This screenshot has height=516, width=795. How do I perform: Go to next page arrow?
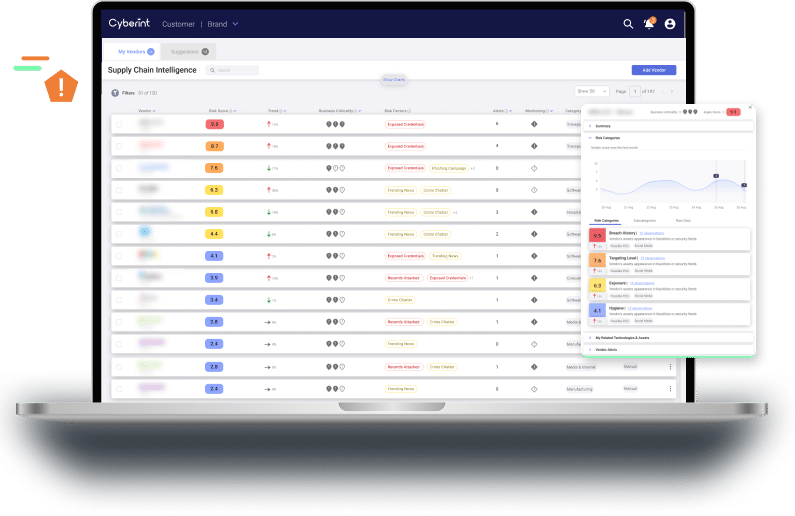pos(672,92)
